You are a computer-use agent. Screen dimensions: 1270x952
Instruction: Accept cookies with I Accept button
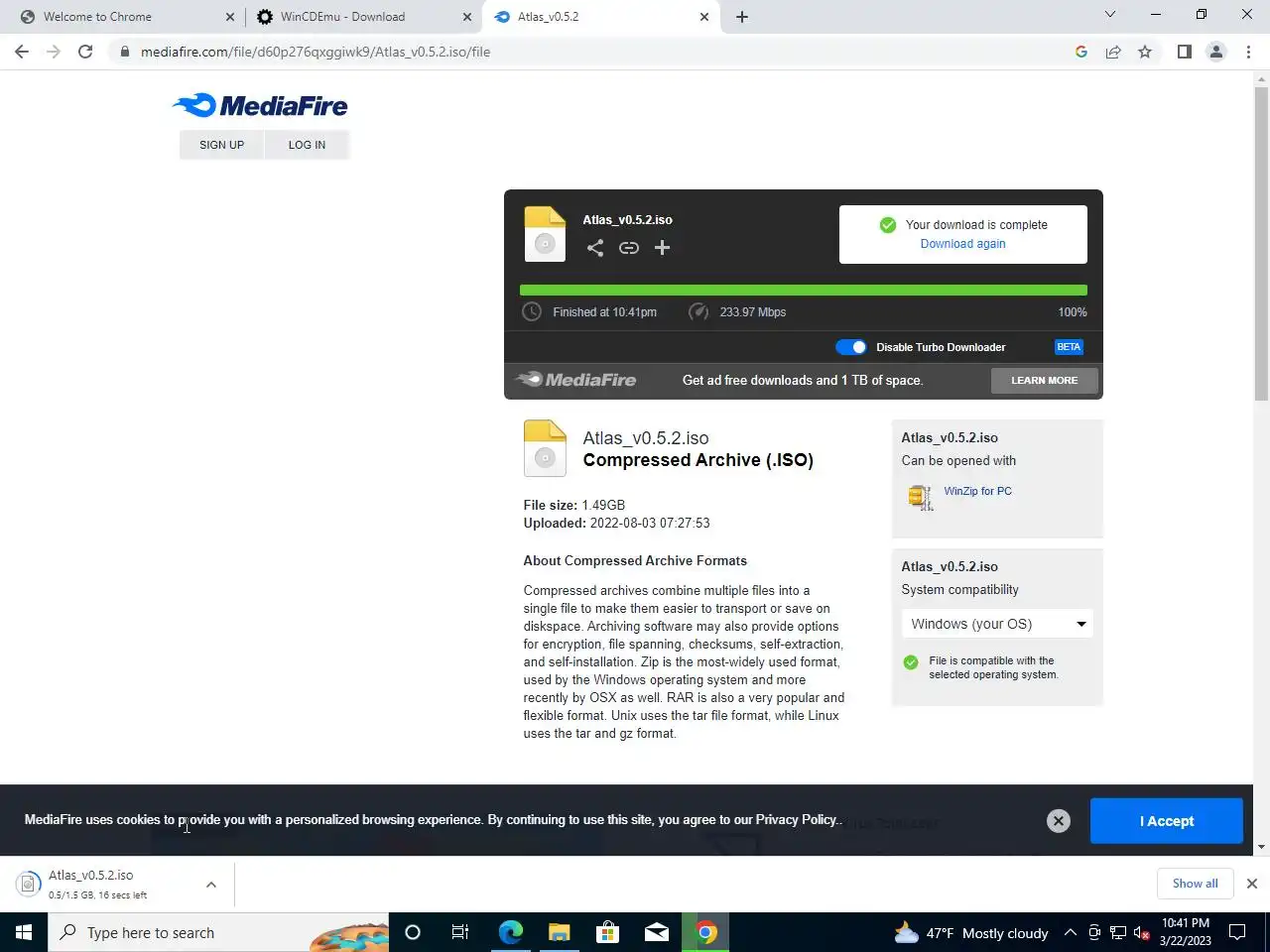(1166, 821)
